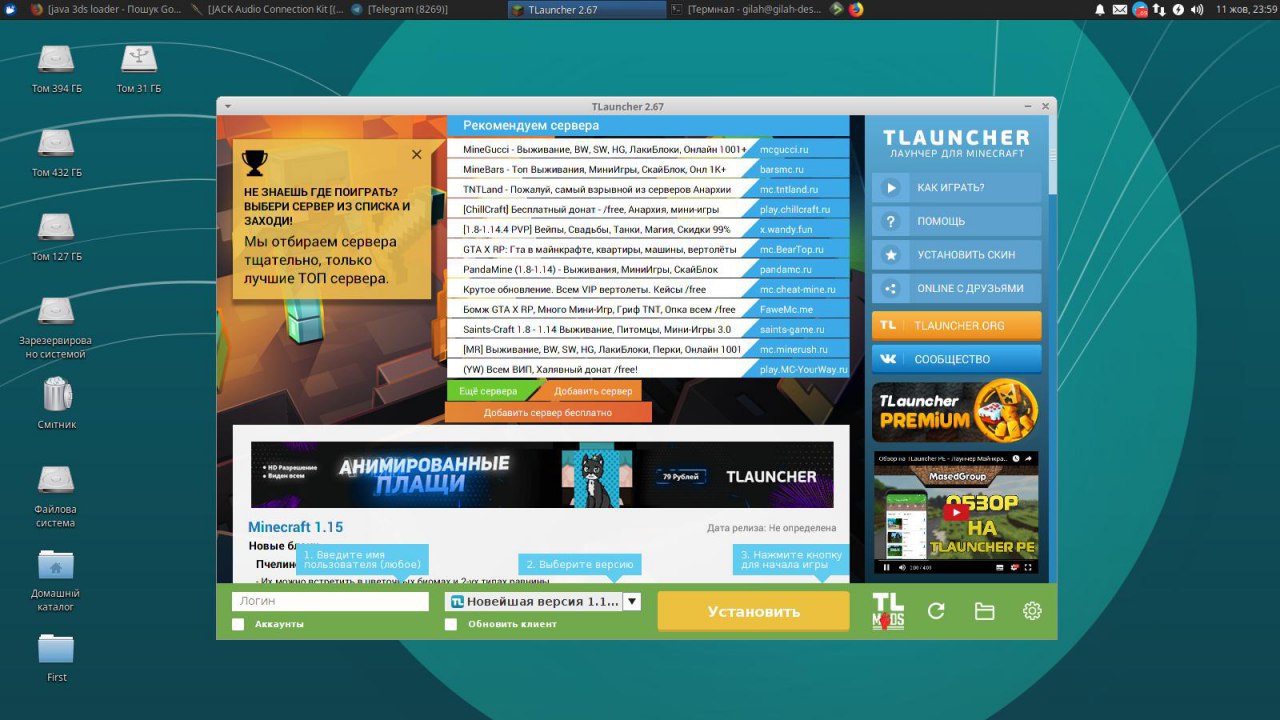Image resolution: width=1280 pixels, height=720 pixels.
Task: Open notification bell in system tray
Action: [1100, 9]
